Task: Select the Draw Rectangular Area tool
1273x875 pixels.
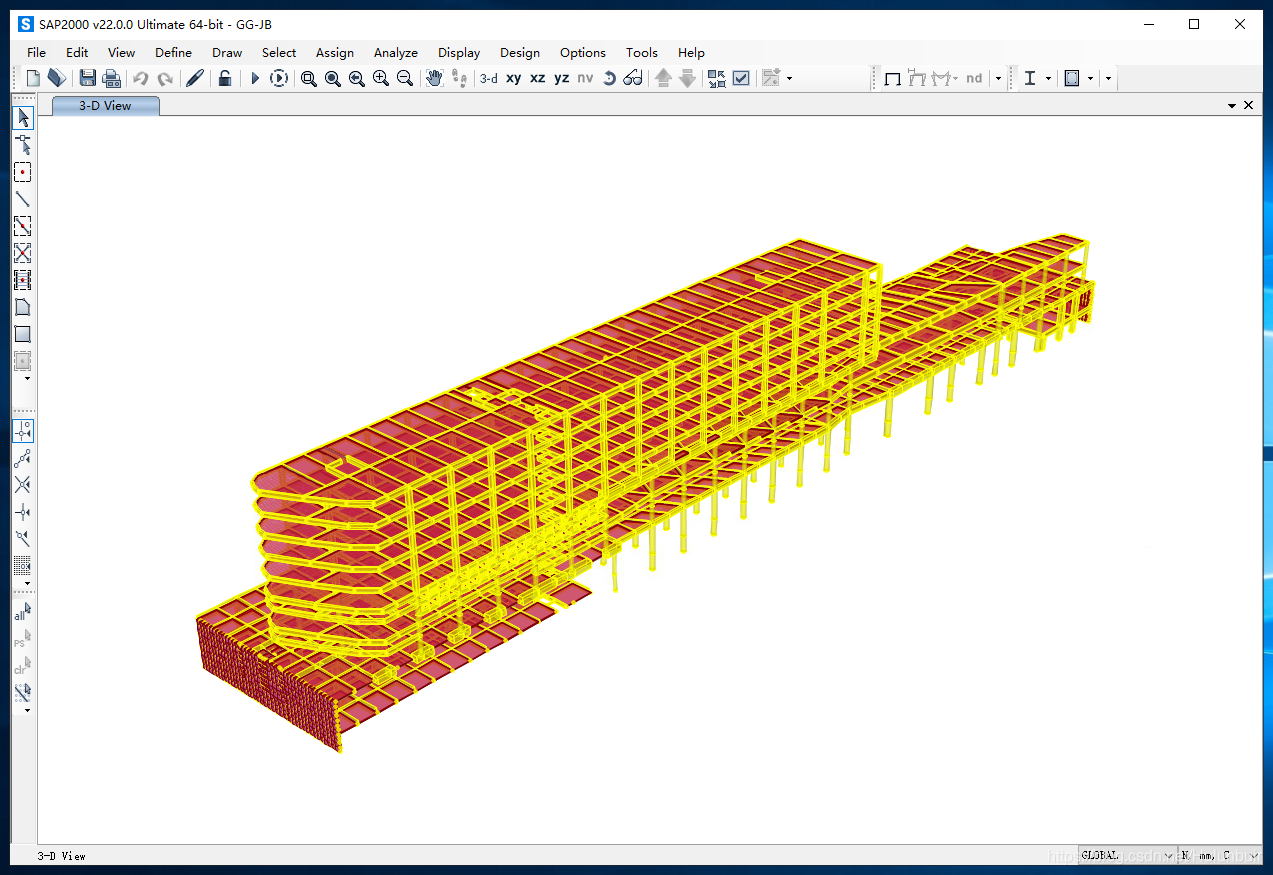Action: coord(23,334)
